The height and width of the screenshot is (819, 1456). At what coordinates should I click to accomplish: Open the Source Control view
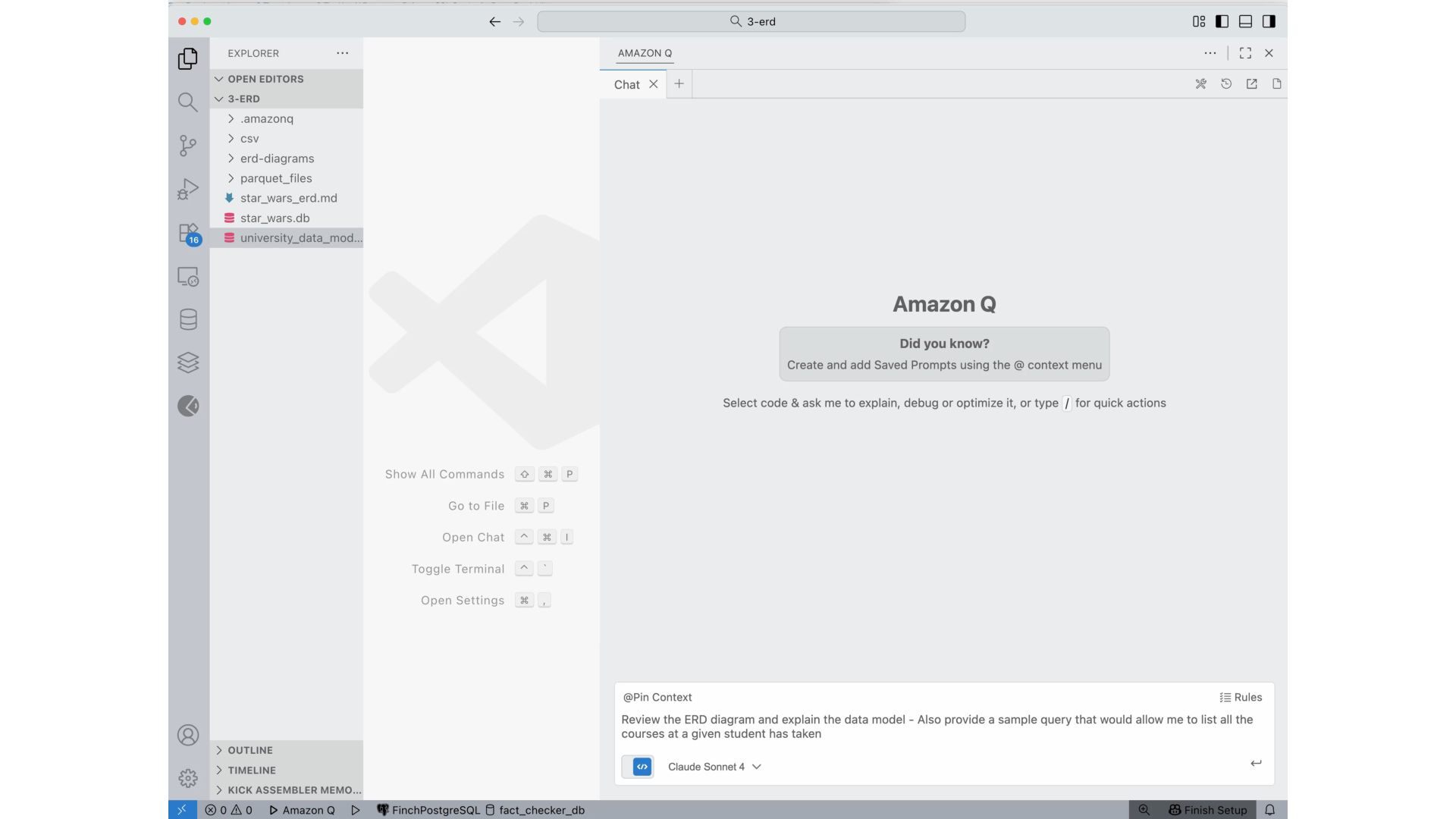[187, 146]
